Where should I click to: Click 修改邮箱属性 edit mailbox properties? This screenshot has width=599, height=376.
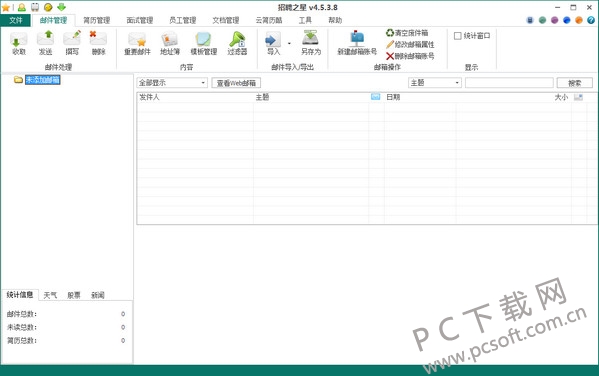point(410,45)
